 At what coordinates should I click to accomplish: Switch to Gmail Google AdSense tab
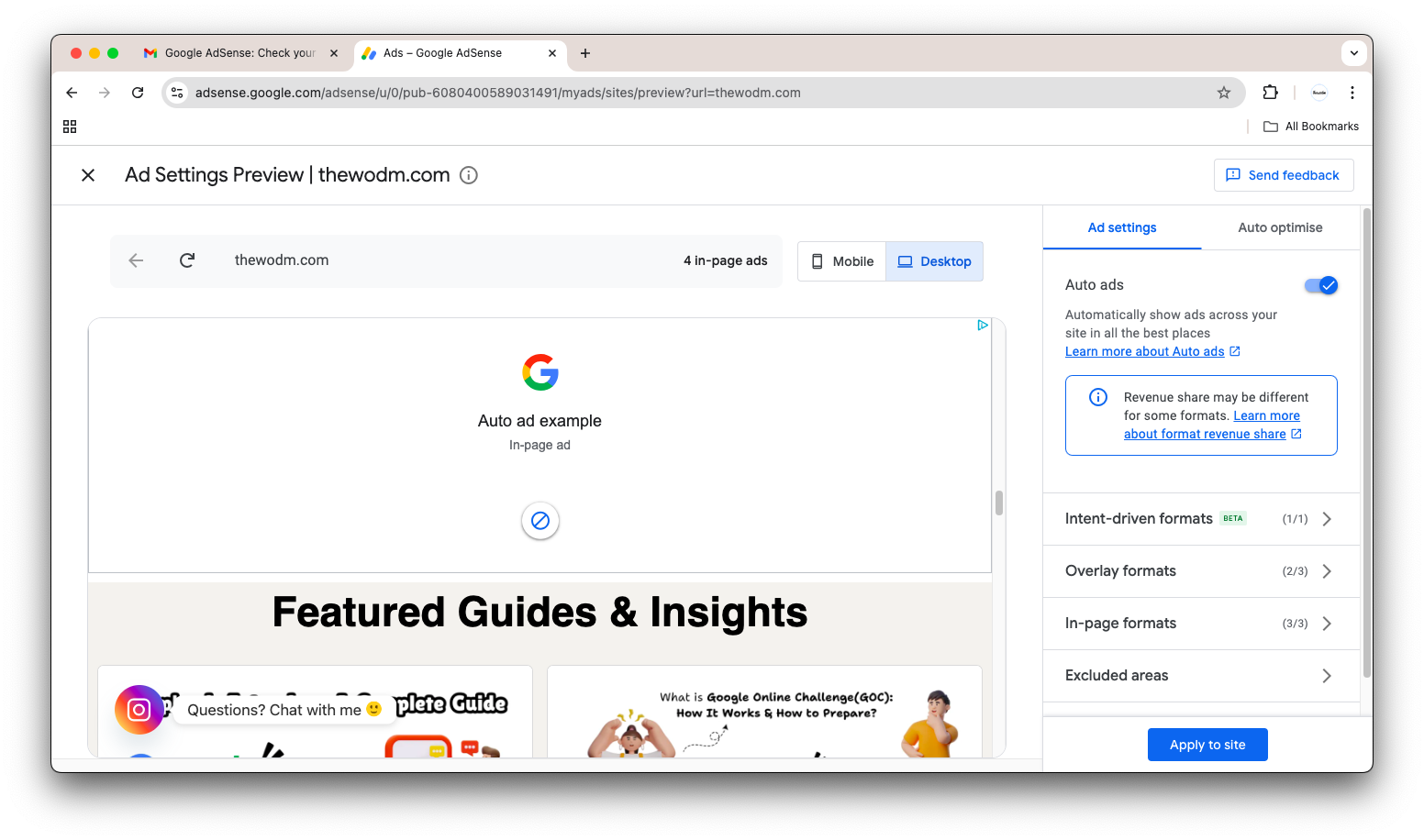[x=240, y=53]
